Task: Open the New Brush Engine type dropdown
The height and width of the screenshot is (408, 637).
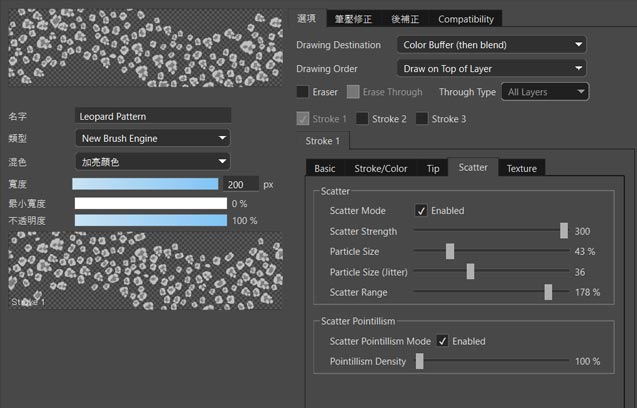Action: (x=152, y=138)
